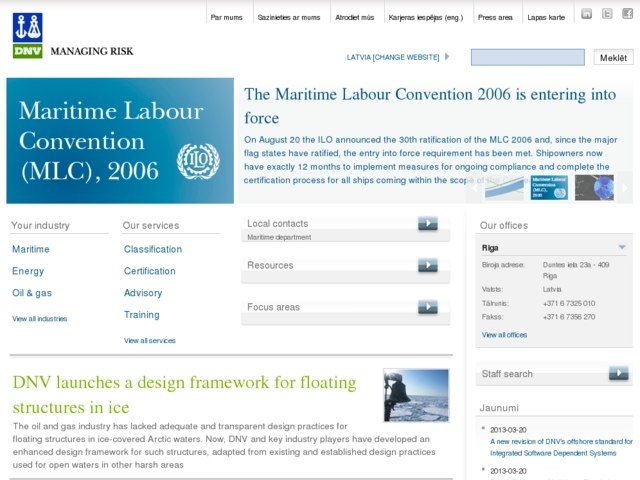Open the Par mums menu item
Image resolution: width=640 pixels, height=480 pixels.
click(x=227, y=18)
